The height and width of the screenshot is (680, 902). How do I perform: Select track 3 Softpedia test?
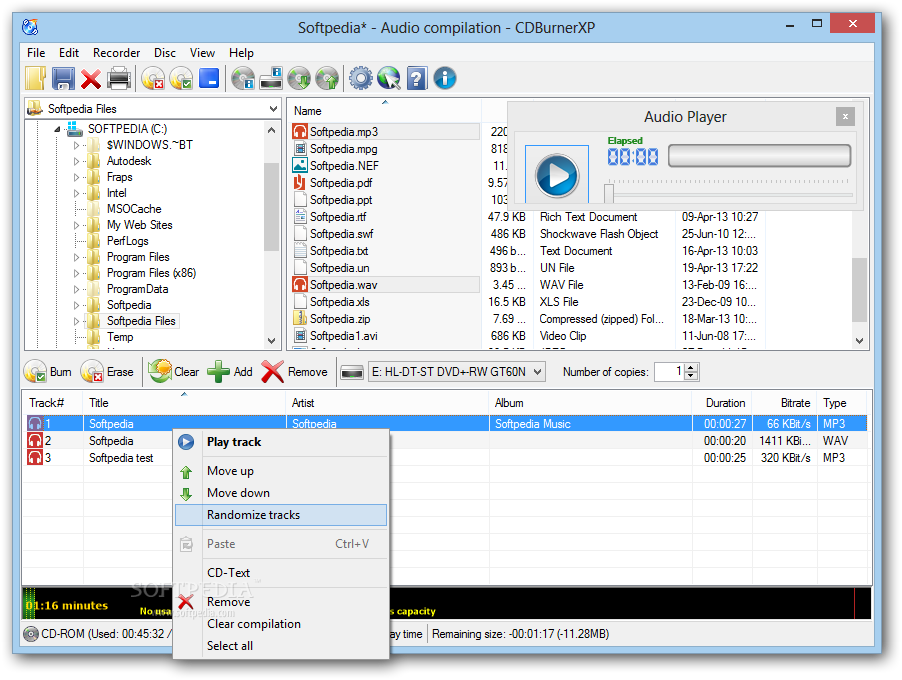[444, 458]
